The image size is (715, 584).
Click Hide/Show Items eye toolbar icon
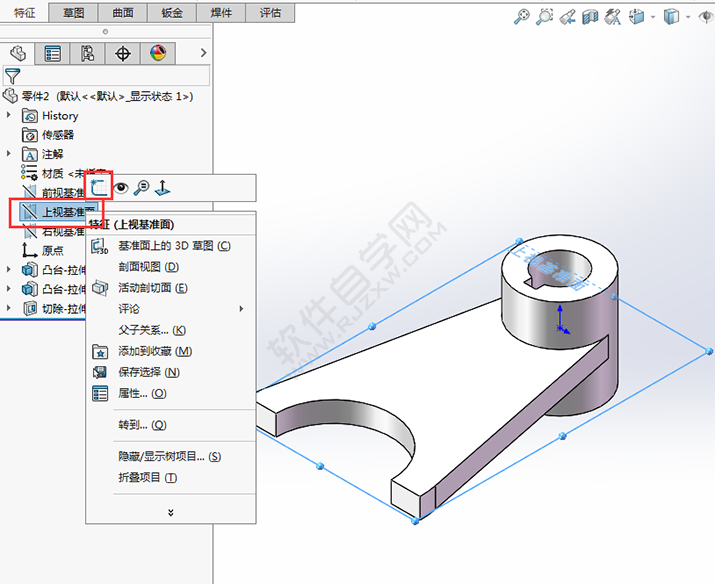point(706,17)
